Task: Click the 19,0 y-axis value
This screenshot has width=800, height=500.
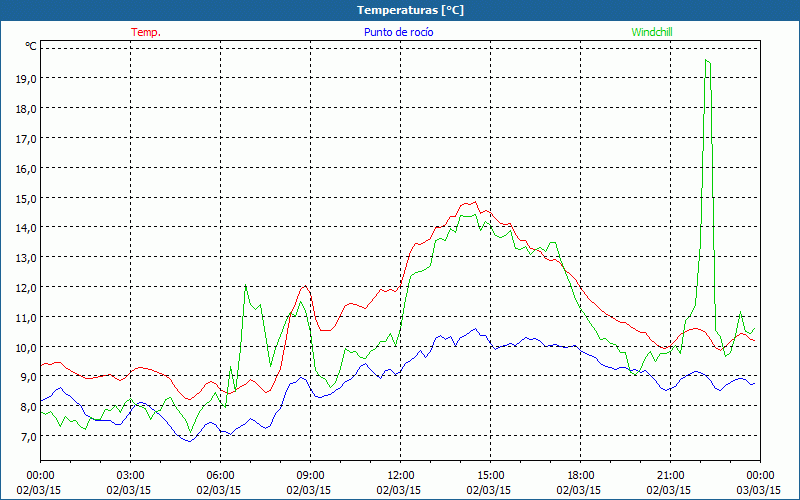Action: coord(24,79)
